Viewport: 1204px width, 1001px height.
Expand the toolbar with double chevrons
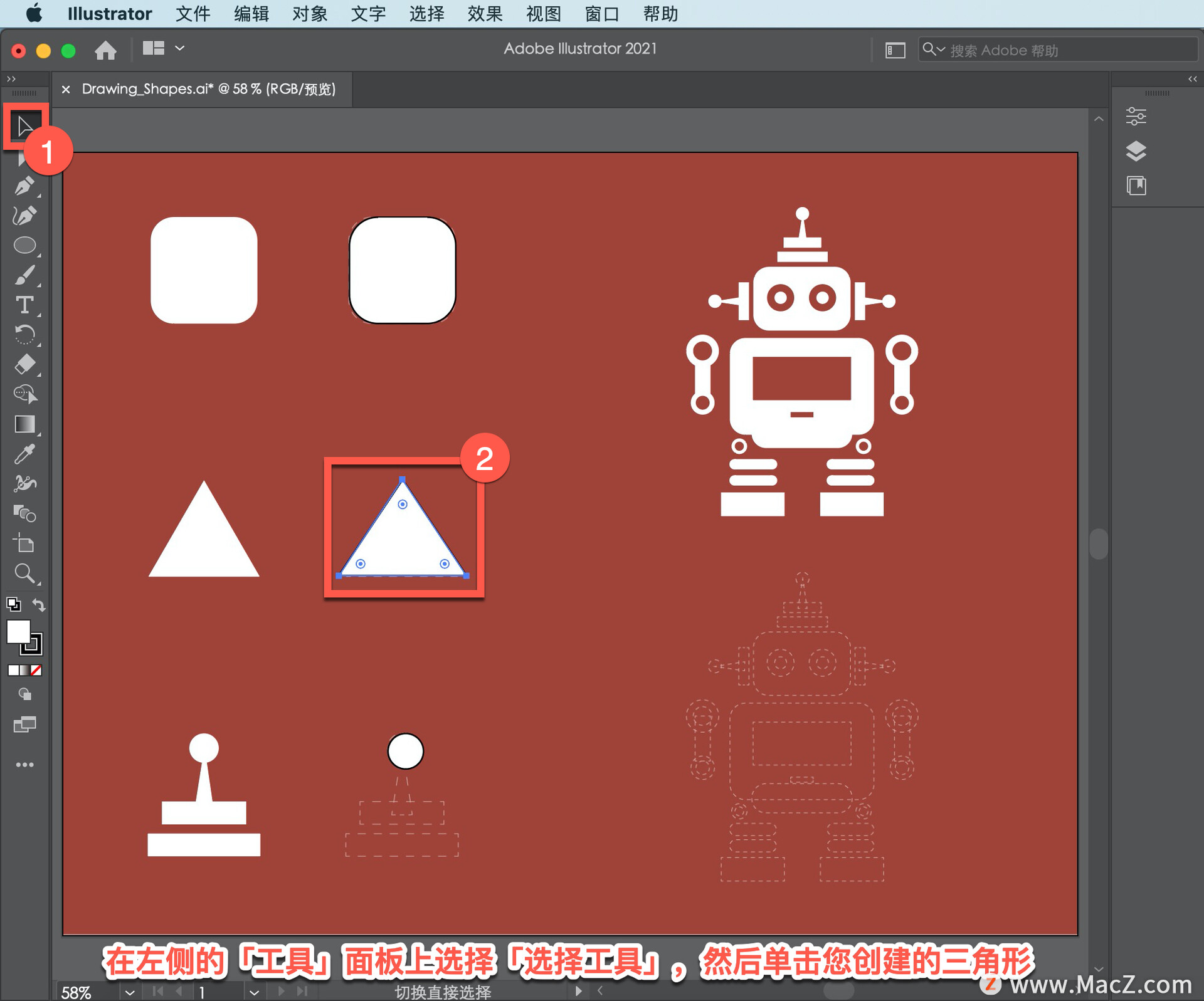[11, 79]
